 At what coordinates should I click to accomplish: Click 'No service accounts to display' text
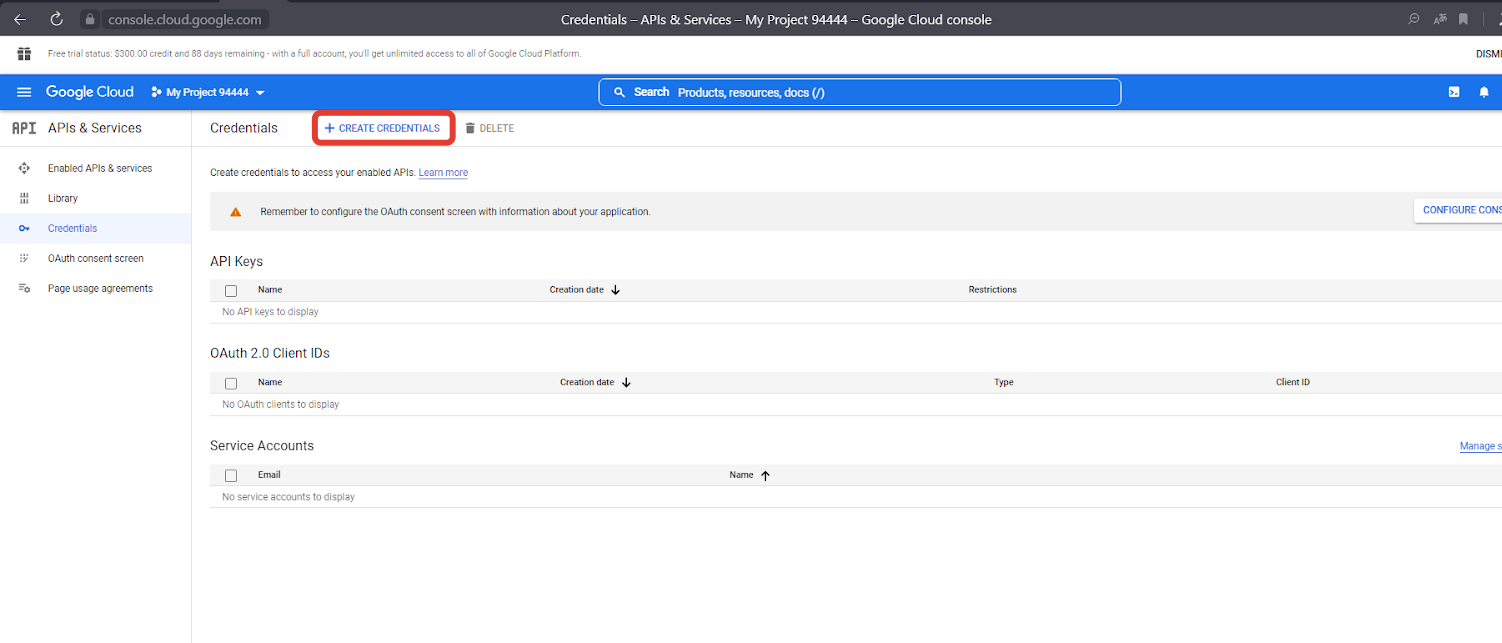288,497
